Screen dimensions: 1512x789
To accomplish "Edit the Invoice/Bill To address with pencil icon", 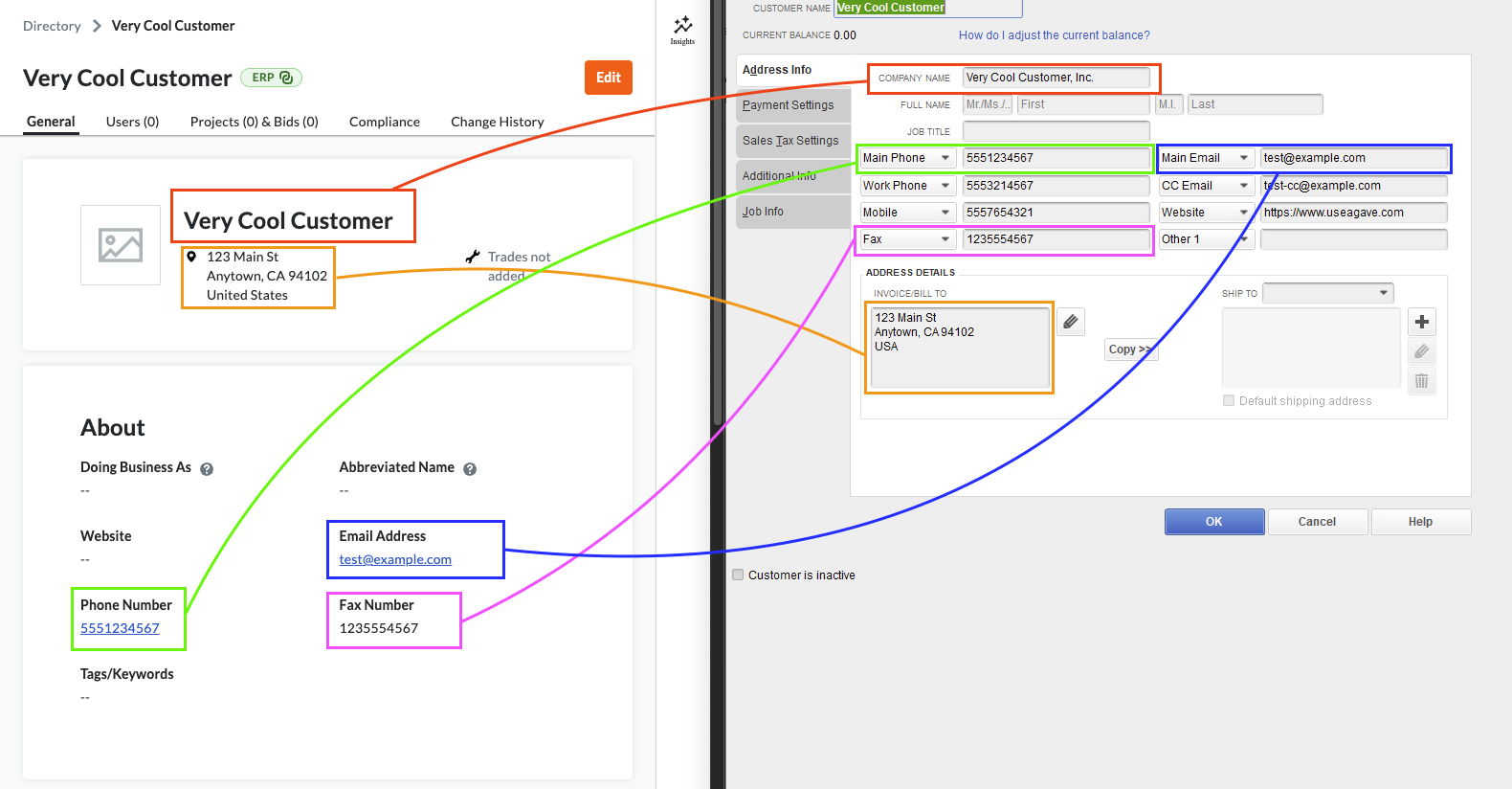I will (1071, 322).
